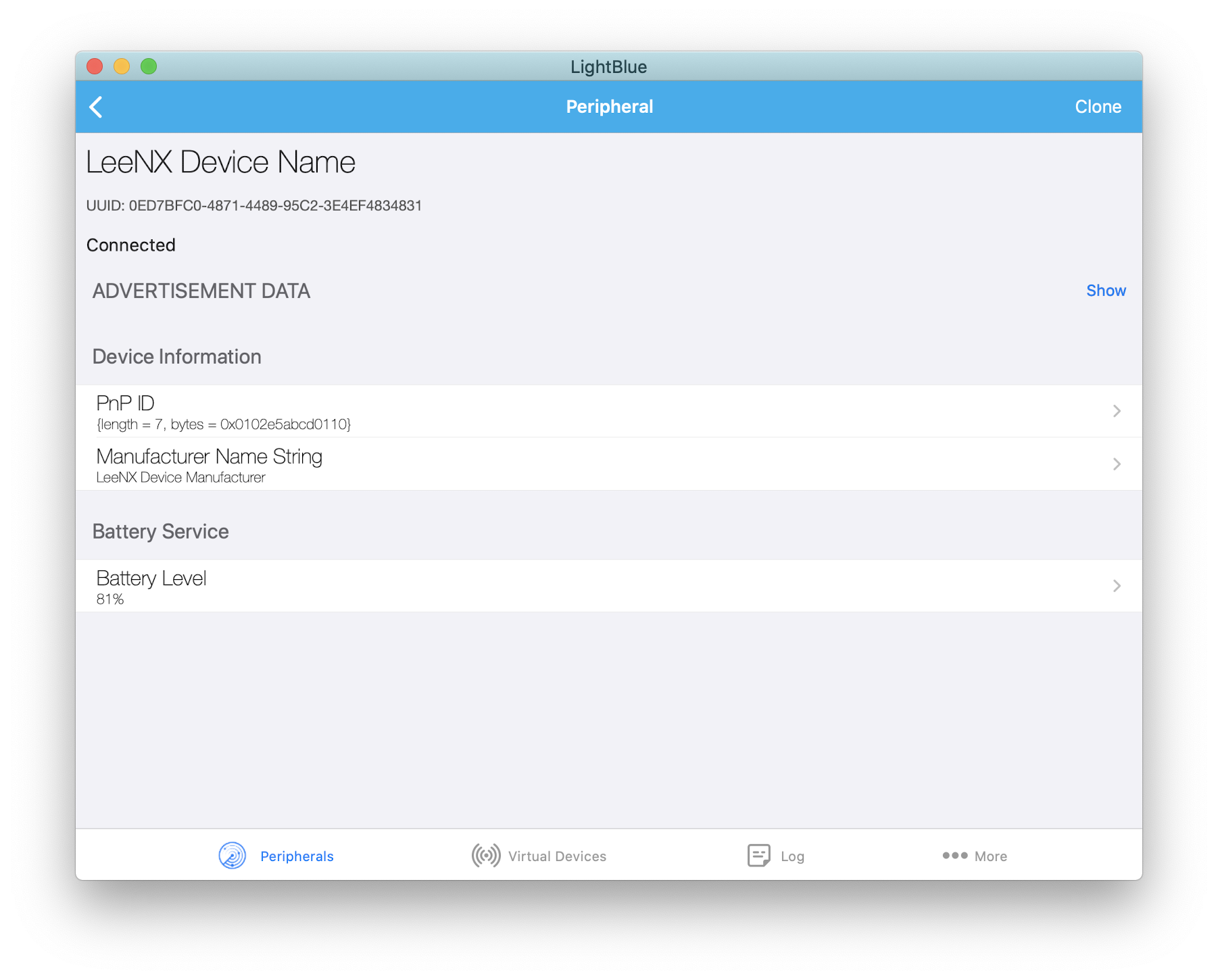
Task: Click the speech-bubble Log icon
Action: tap(758, 855)
